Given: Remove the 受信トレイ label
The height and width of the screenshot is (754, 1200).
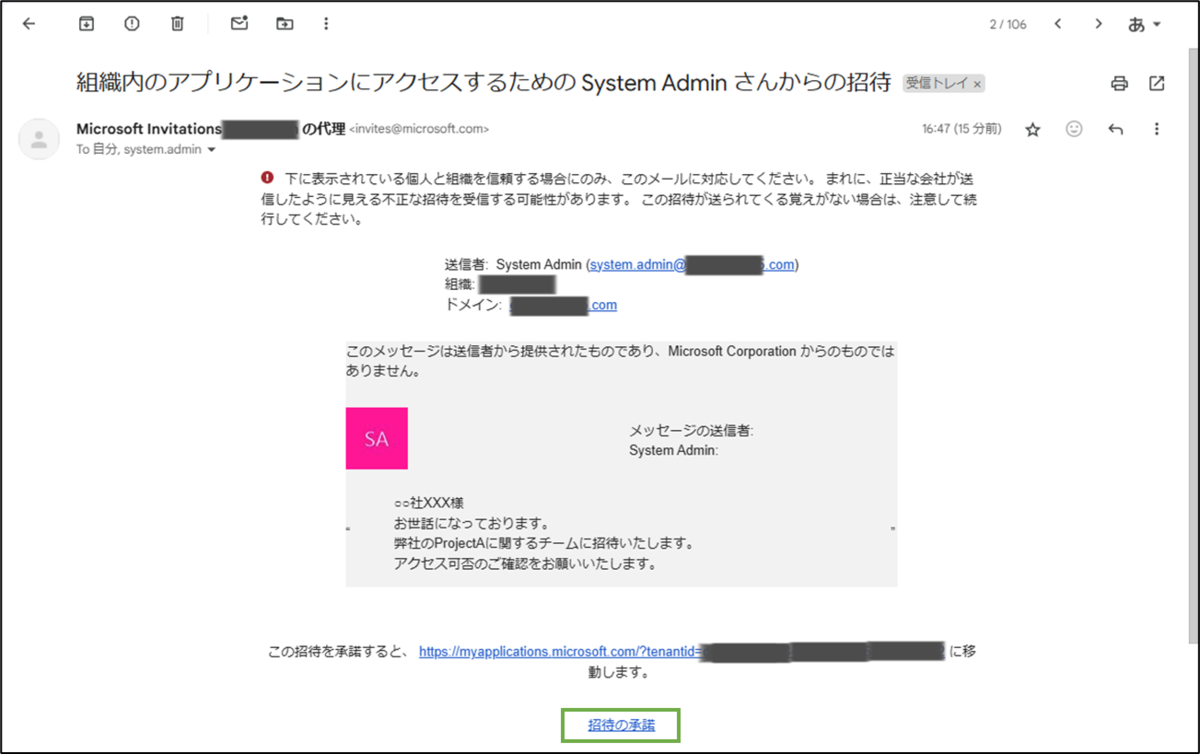Looking at the screenshot, I should pos(978,84).
